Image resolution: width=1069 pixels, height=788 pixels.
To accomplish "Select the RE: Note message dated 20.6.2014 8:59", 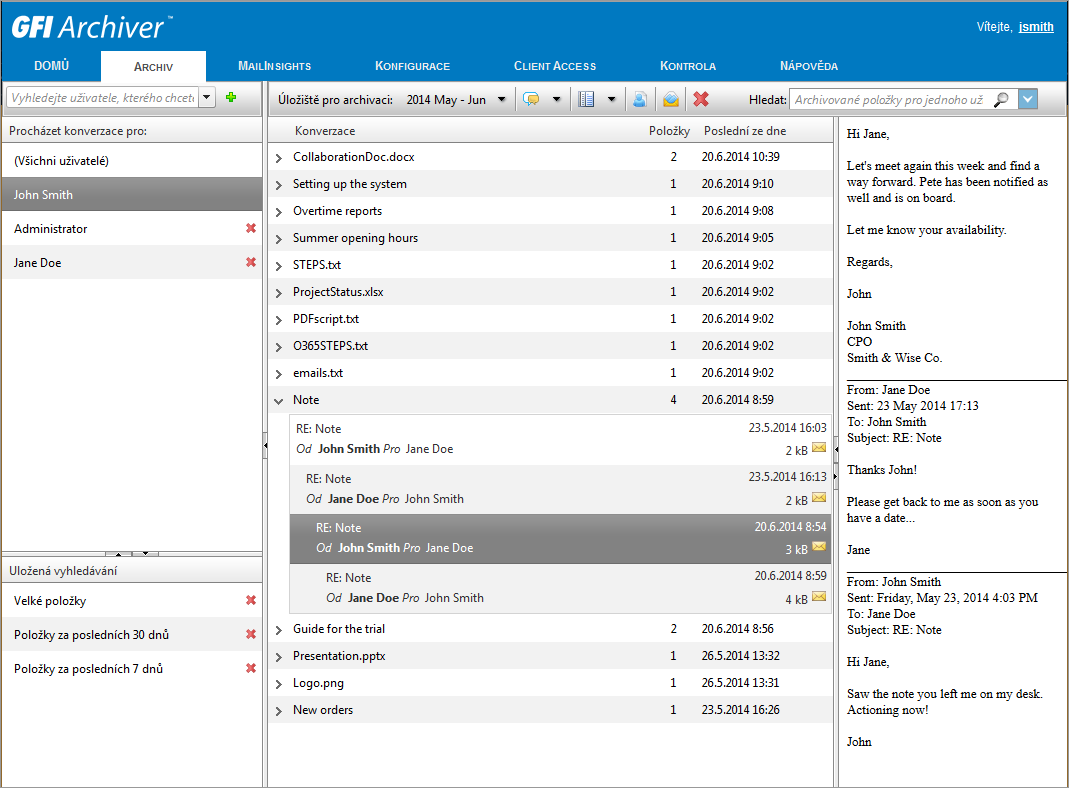I will (560, 588).
